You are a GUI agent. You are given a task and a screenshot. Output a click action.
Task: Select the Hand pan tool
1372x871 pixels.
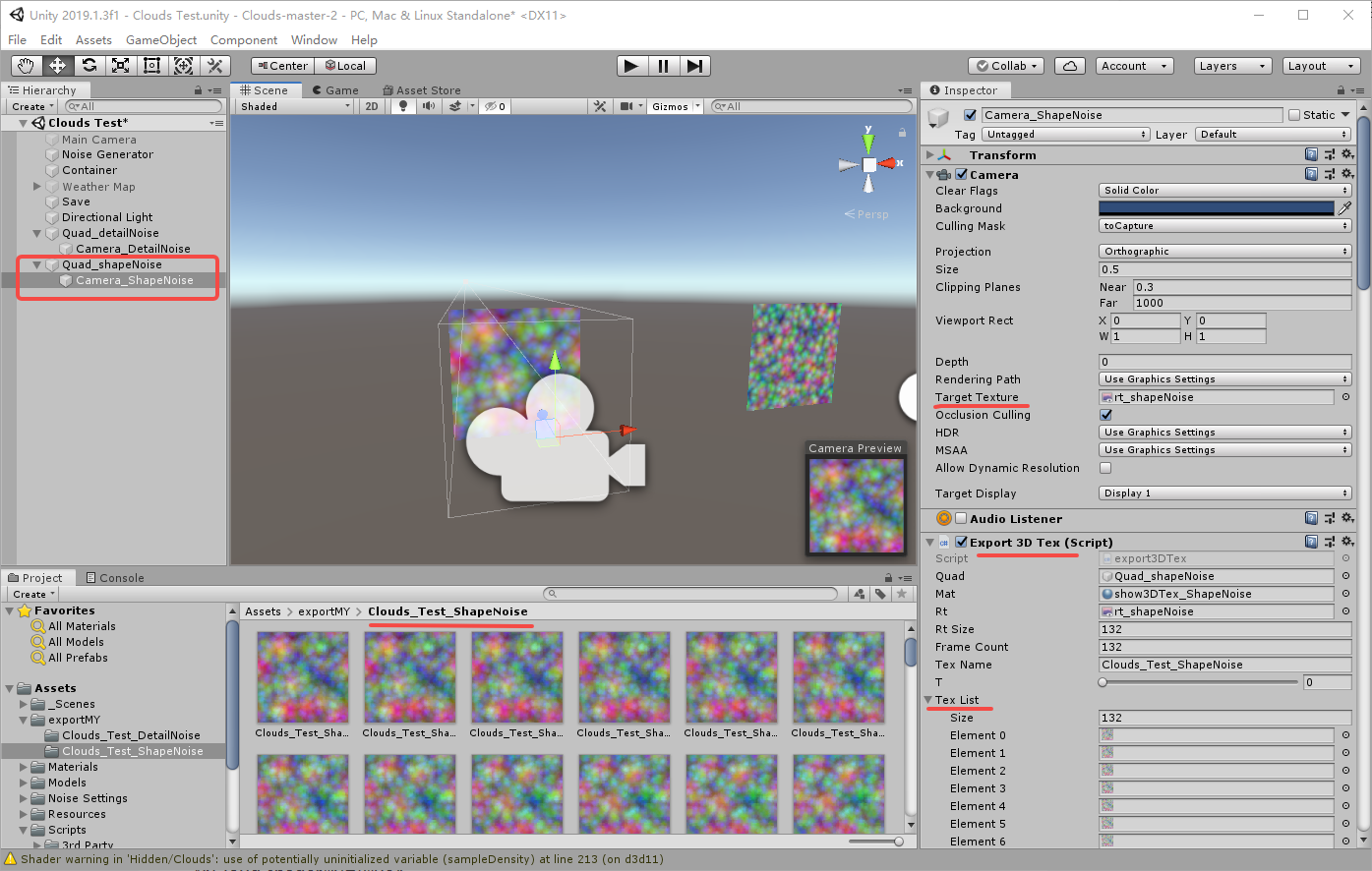coord(26,66)
